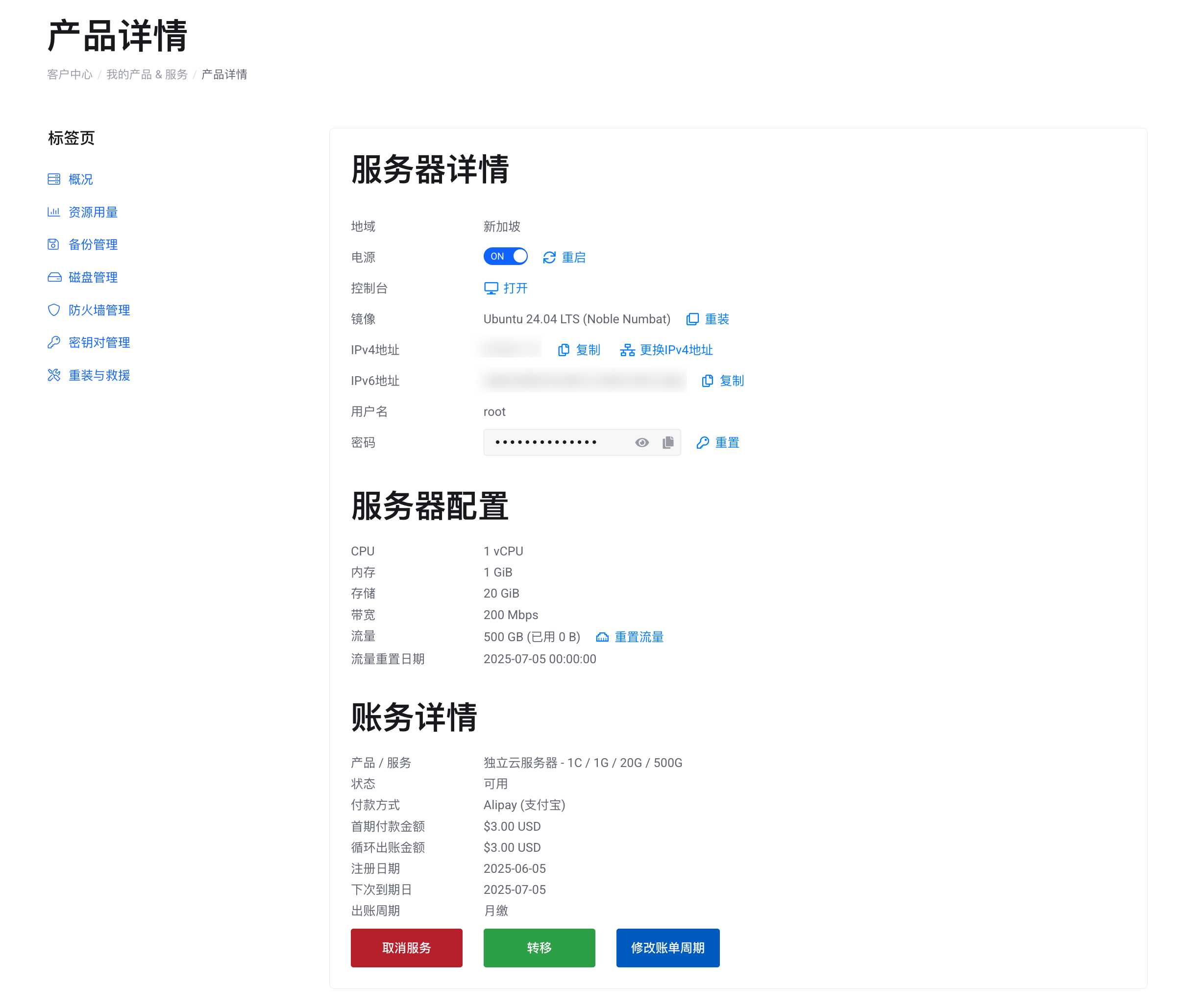Image resolution: width=1179 pixels, height=1008 pixels.
Task: Click the 服务器详情 heading
Action: click(x=430, y=169)
